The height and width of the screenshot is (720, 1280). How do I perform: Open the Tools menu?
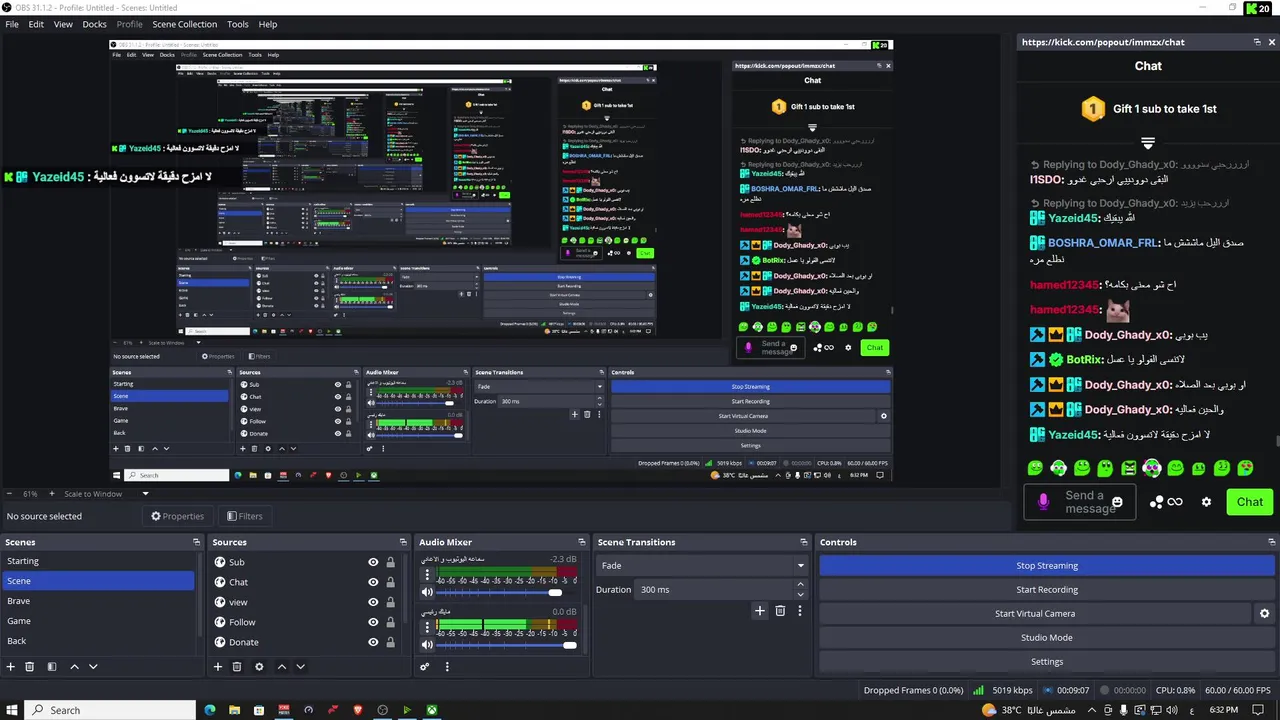(x=238, y=24)
